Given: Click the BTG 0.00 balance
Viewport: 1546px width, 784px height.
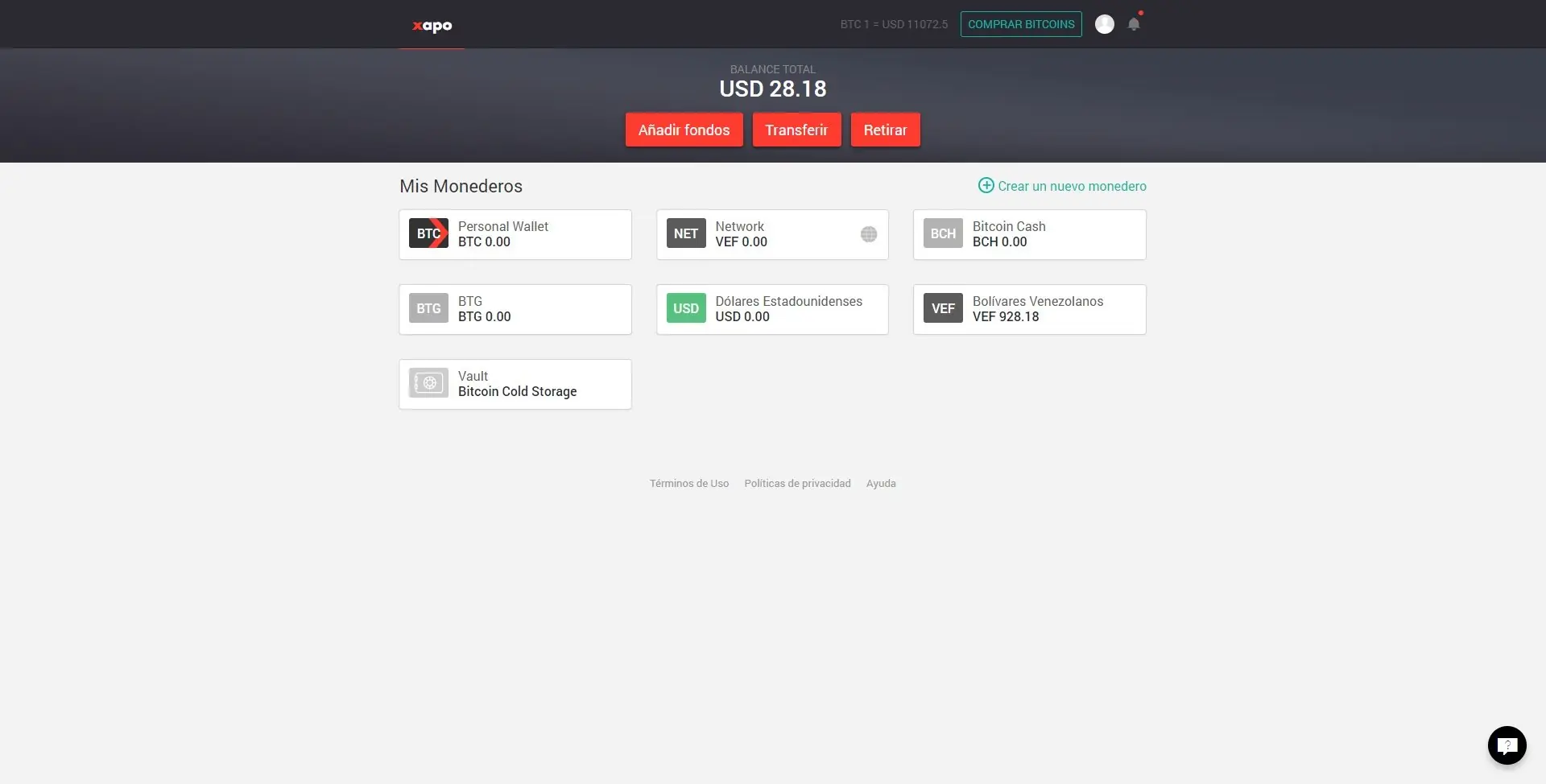Looking at the screenshot, I should (485, 316).
